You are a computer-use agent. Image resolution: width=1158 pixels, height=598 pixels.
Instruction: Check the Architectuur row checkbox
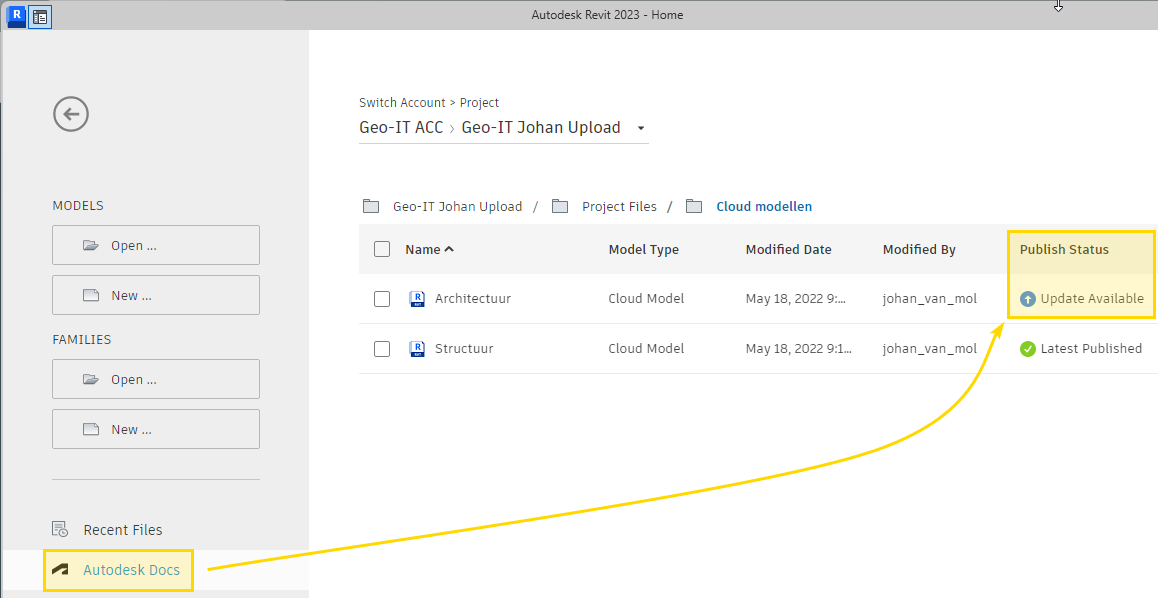[382, 298]
